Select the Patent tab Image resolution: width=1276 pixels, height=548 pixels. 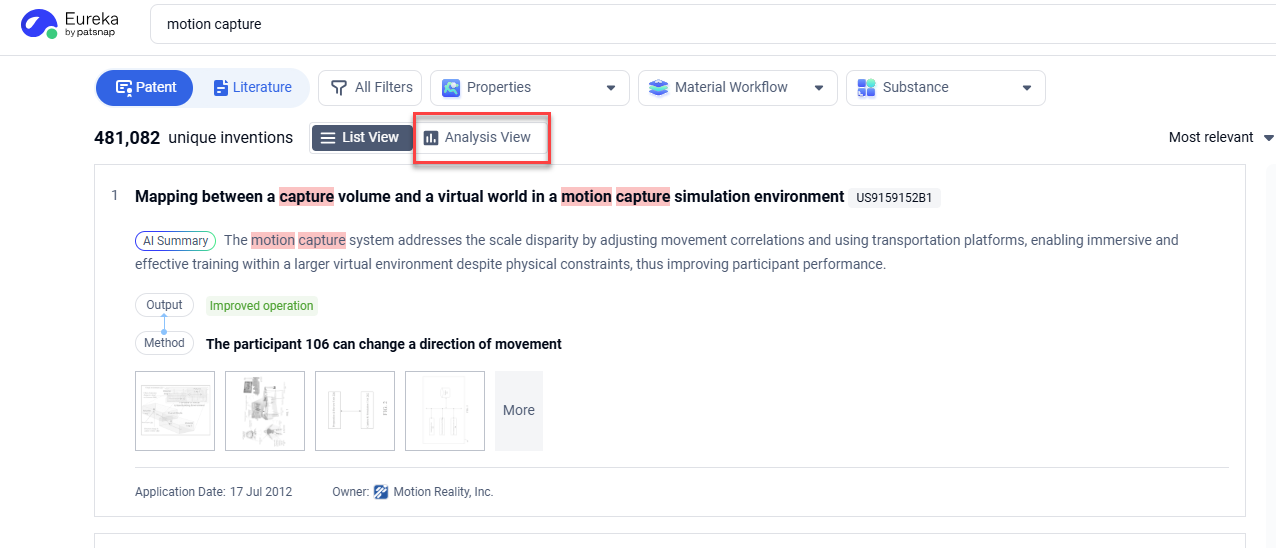[x=146, y=88]
